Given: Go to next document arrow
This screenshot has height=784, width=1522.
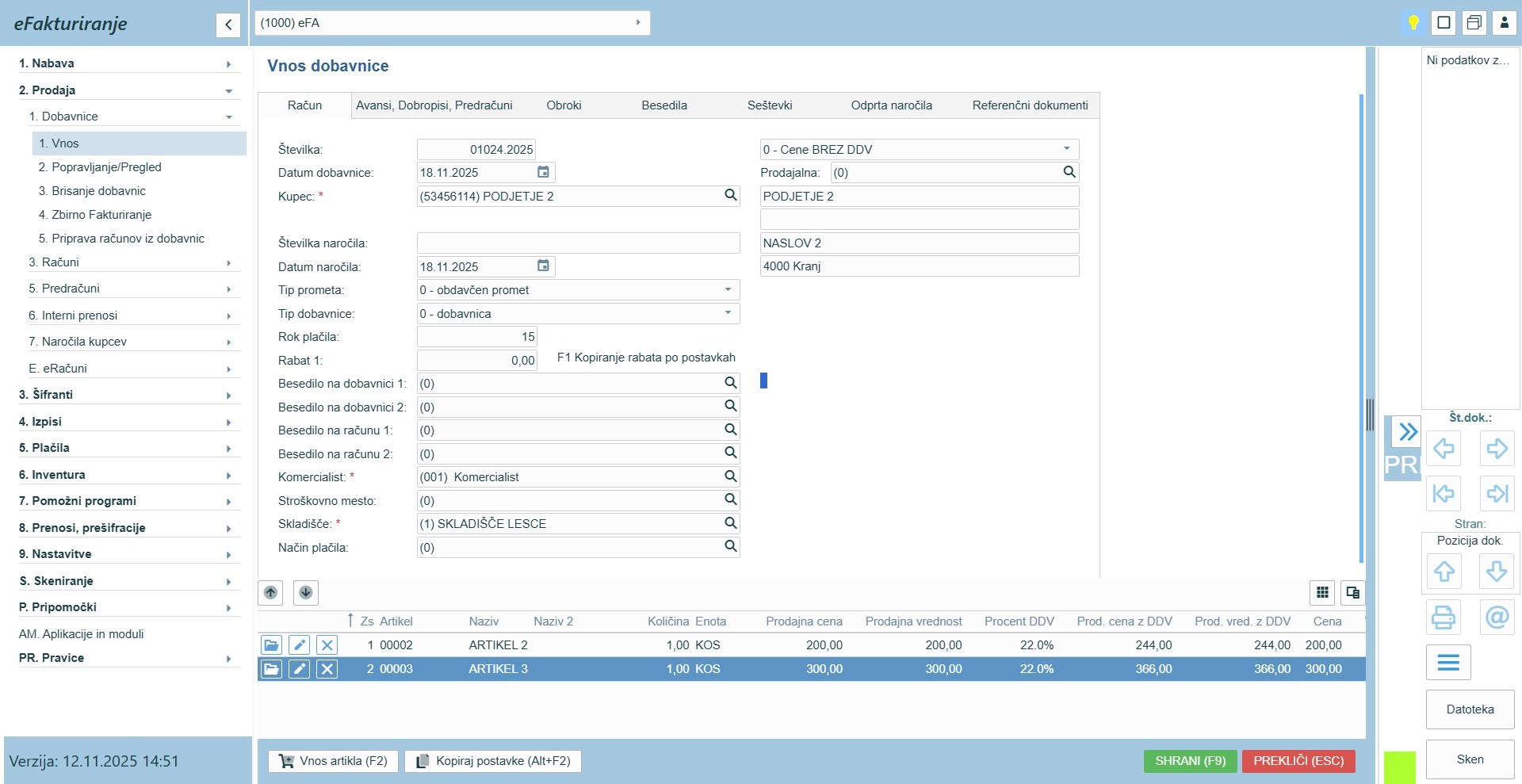Looking at the screenshot, I should pos(1497,449).
